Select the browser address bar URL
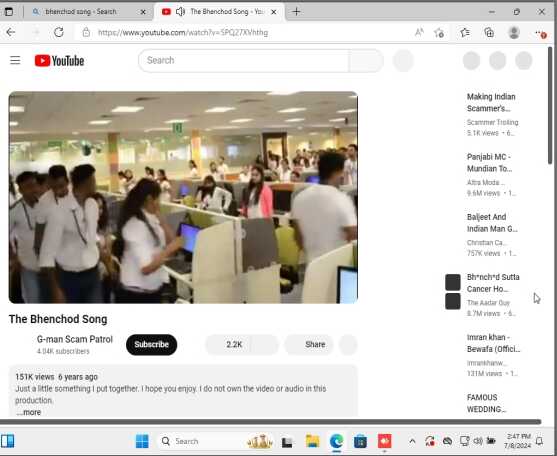 pyautogui.click(x=183, y=33)
